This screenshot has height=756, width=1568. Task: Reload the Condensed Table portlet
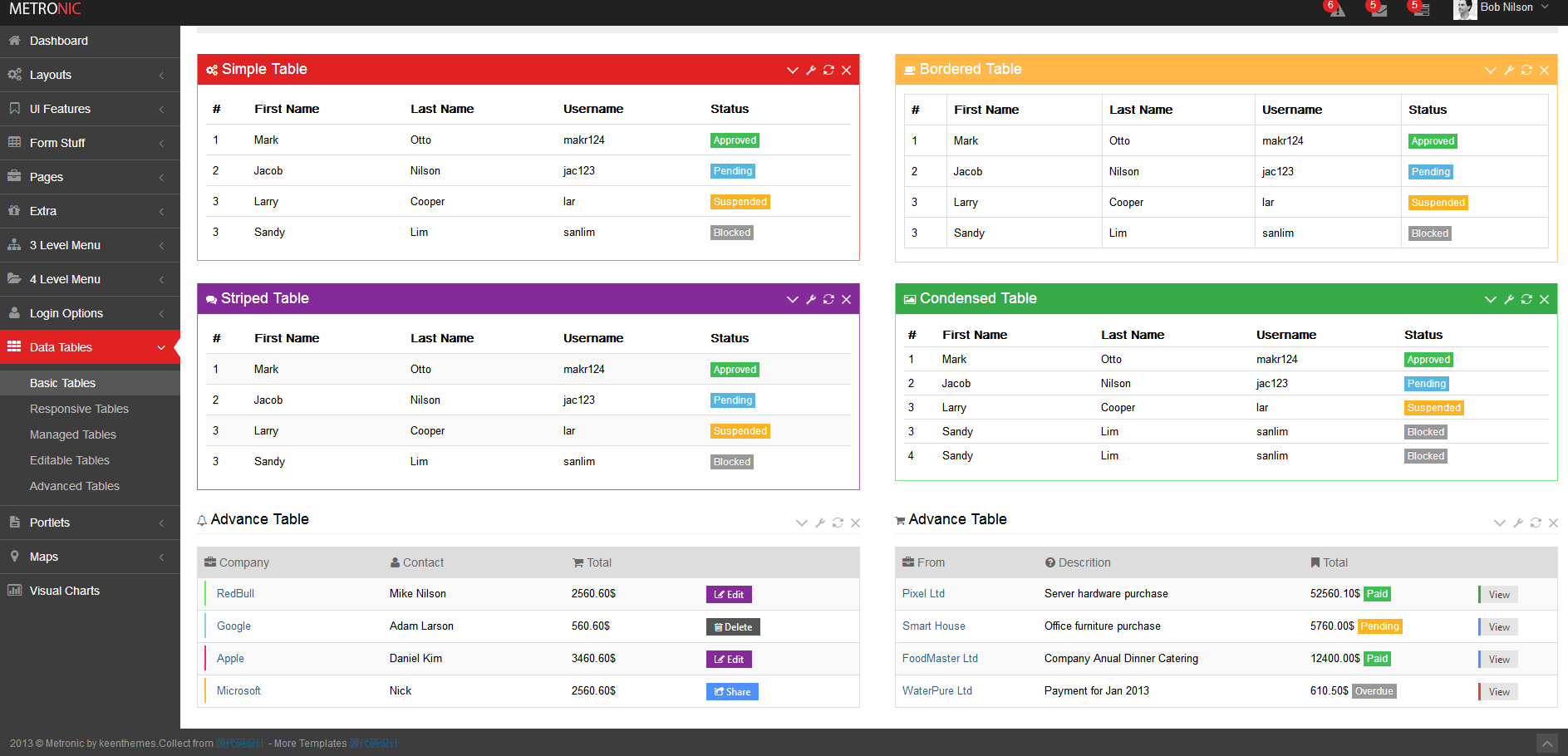(x=1526, y=299)
